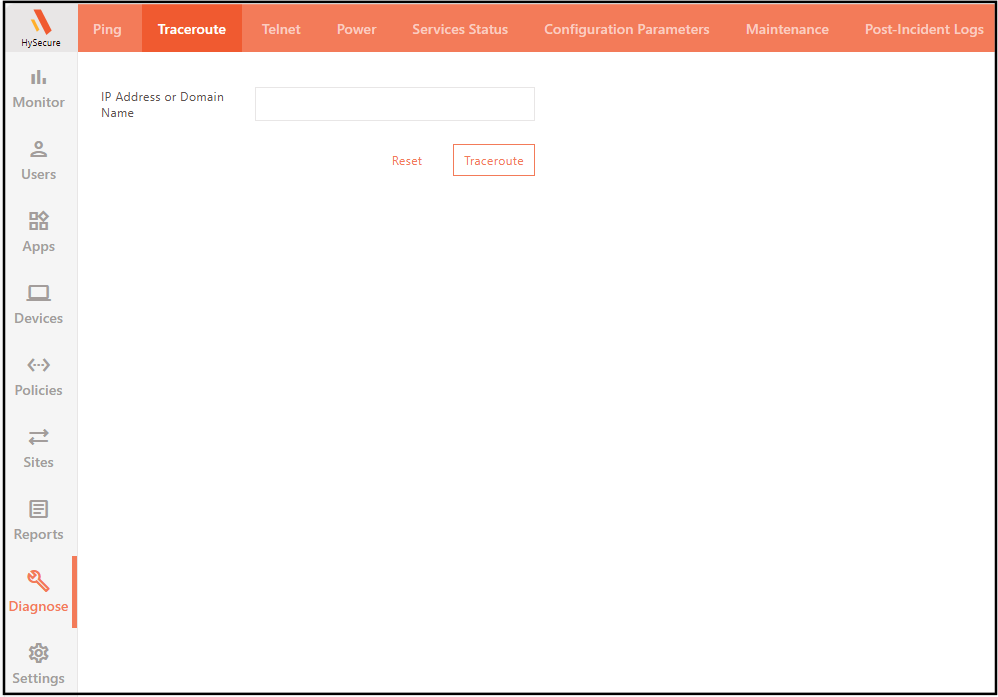Focus the IP Address or Domain Name field
This screenshot has width=998, height=697.
coord(395,104)
